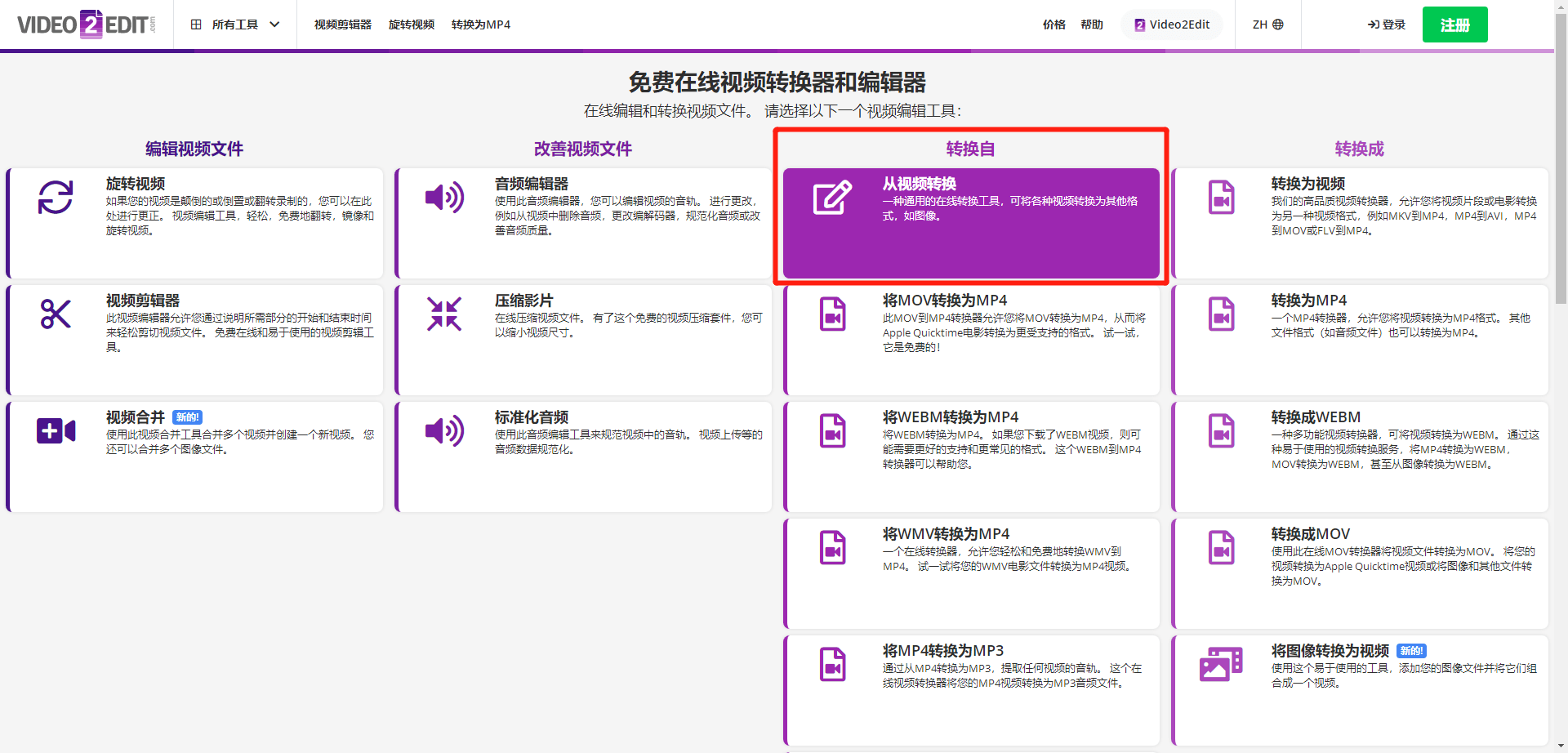This screenshot has height=753, width=1568.
Task: Open the 将图像转换为视频 title
Action: (x=1330, y=651)
